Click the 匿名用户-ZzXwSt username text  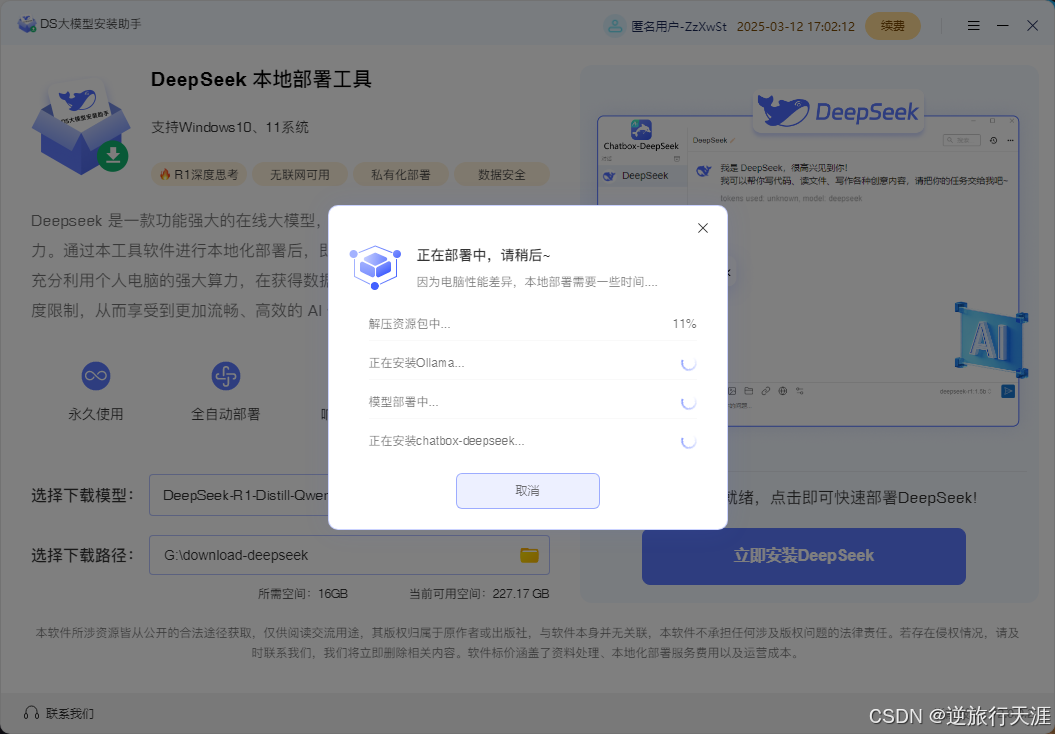point(678,26)
